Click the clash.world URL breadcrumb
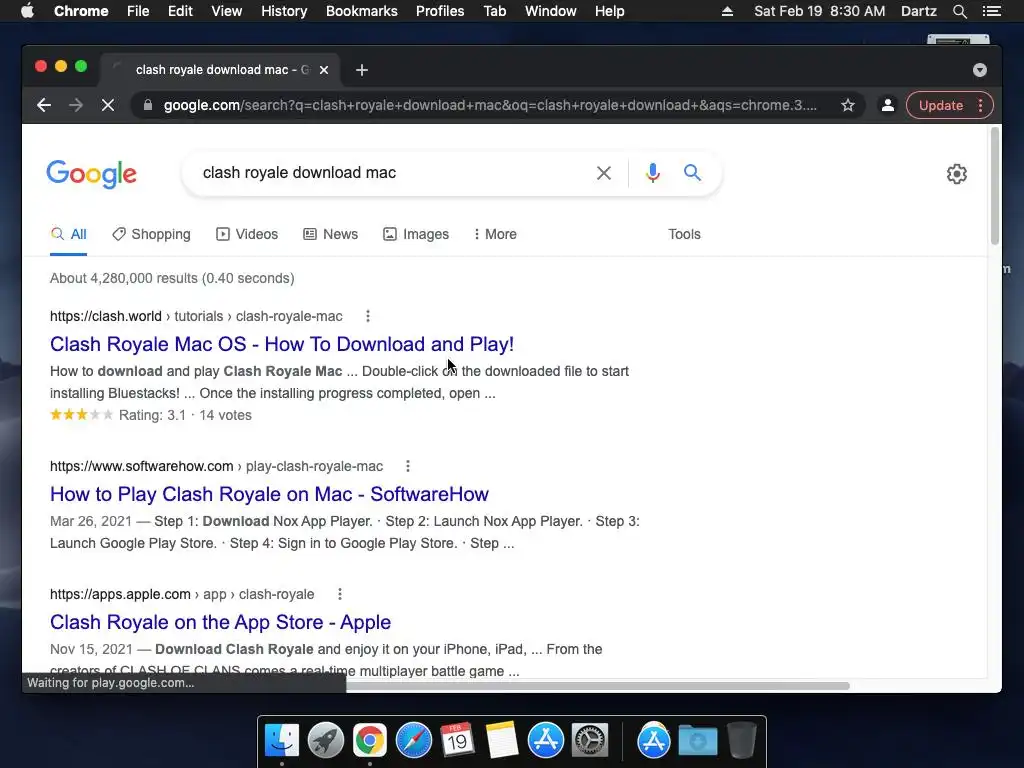1024x768 pixels. 196,316
